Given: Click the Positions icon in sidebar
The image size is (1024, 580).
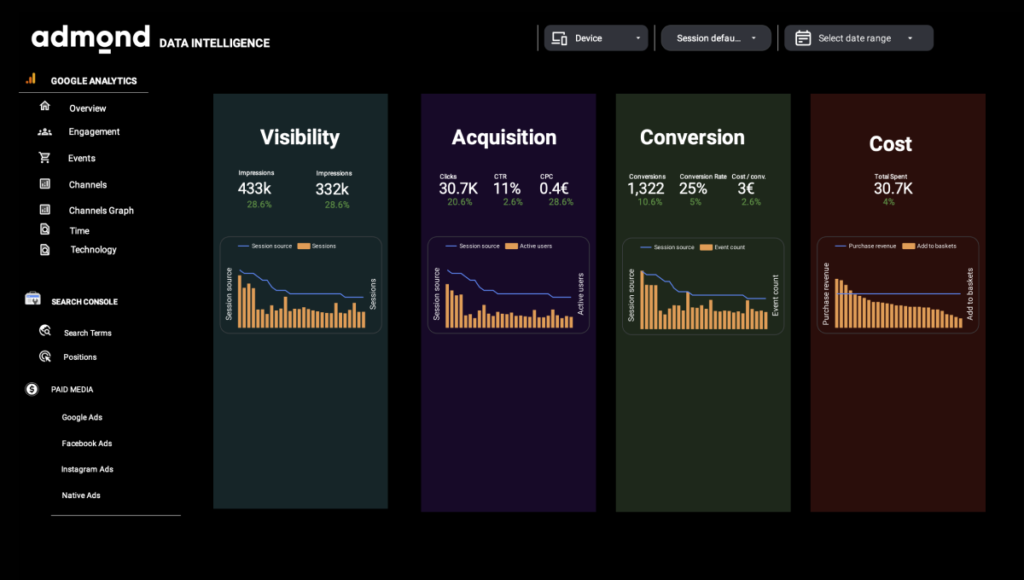Looking at the screenshot, I should [x=45, y=356].
